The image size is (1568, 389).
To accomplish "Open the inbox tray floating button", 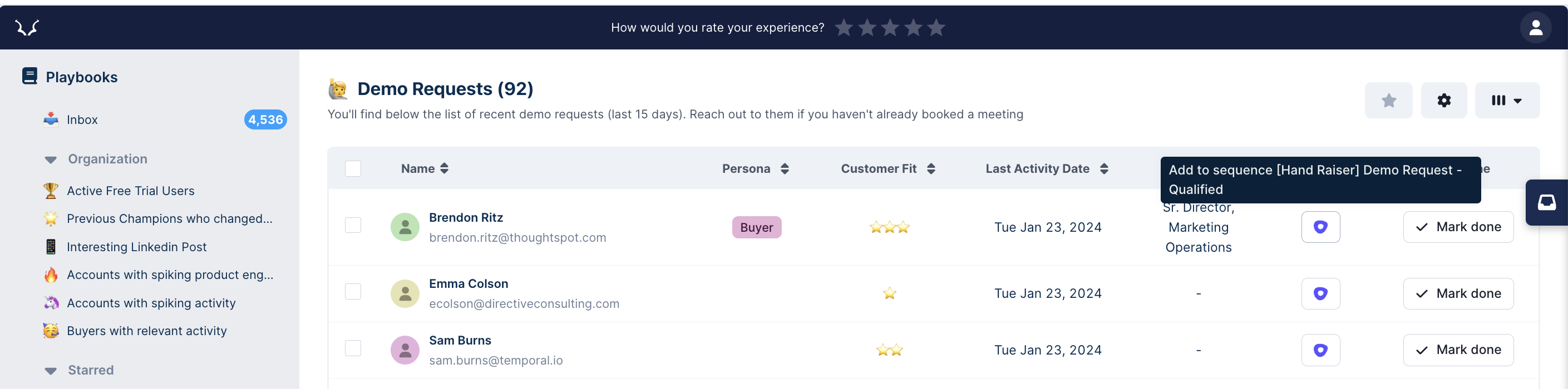I will 1547,202.
